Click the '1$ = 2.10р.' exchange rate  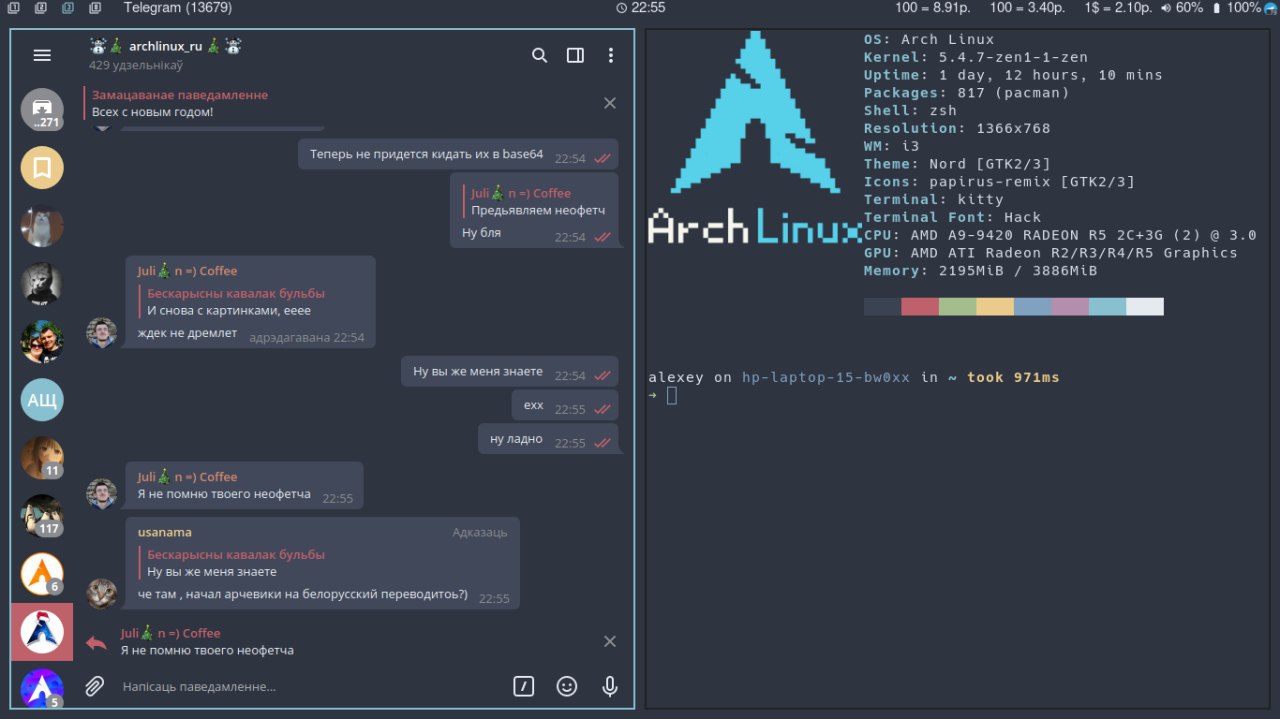pos(1118,8)
